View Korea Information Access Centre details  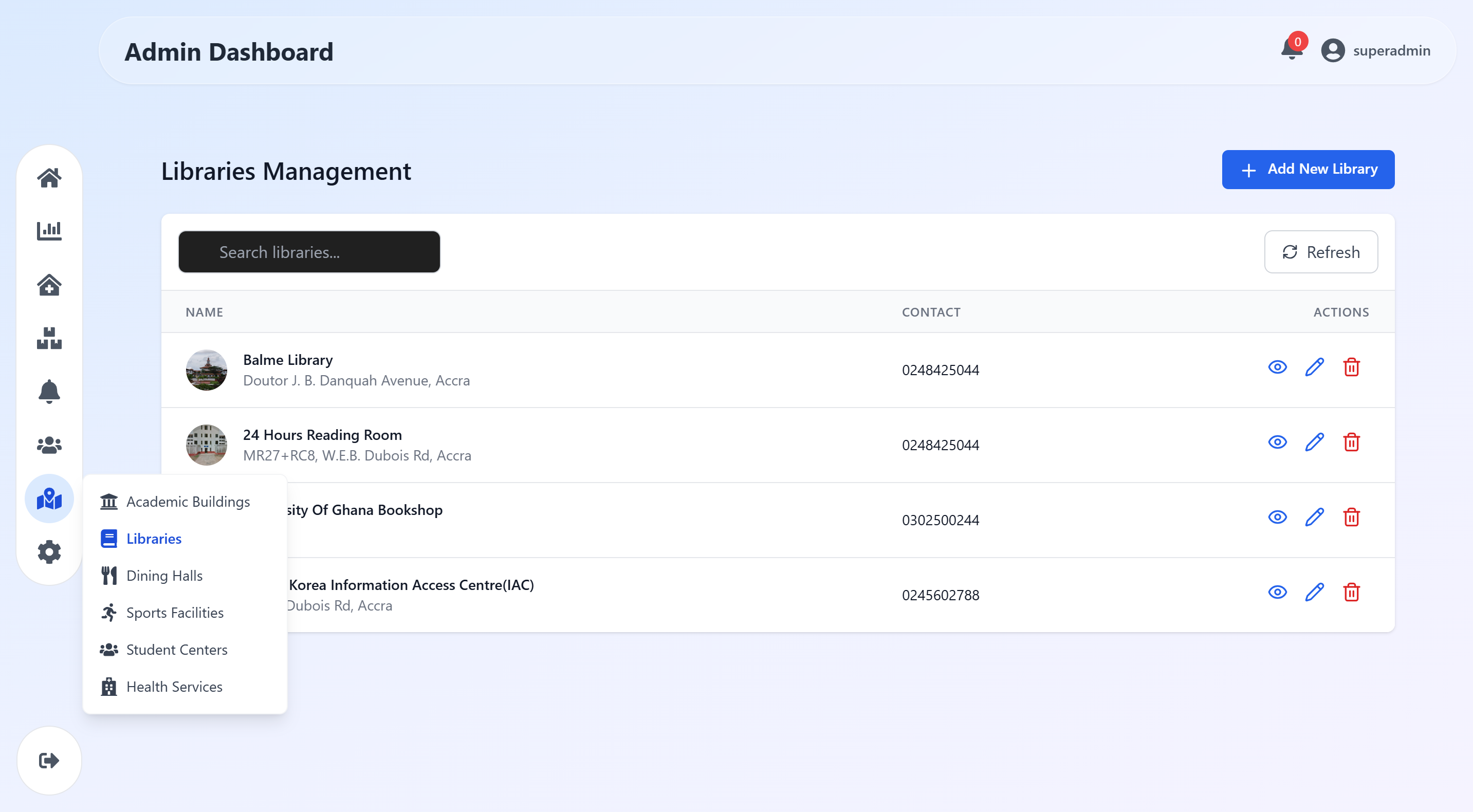coord(1277,592)
